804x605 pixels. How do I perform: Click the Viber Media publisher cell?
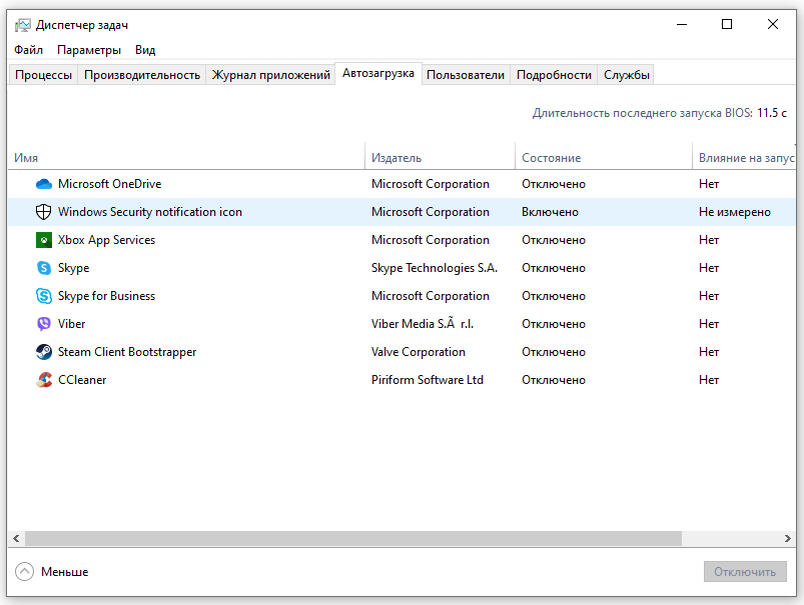click(x=423, y=324)
